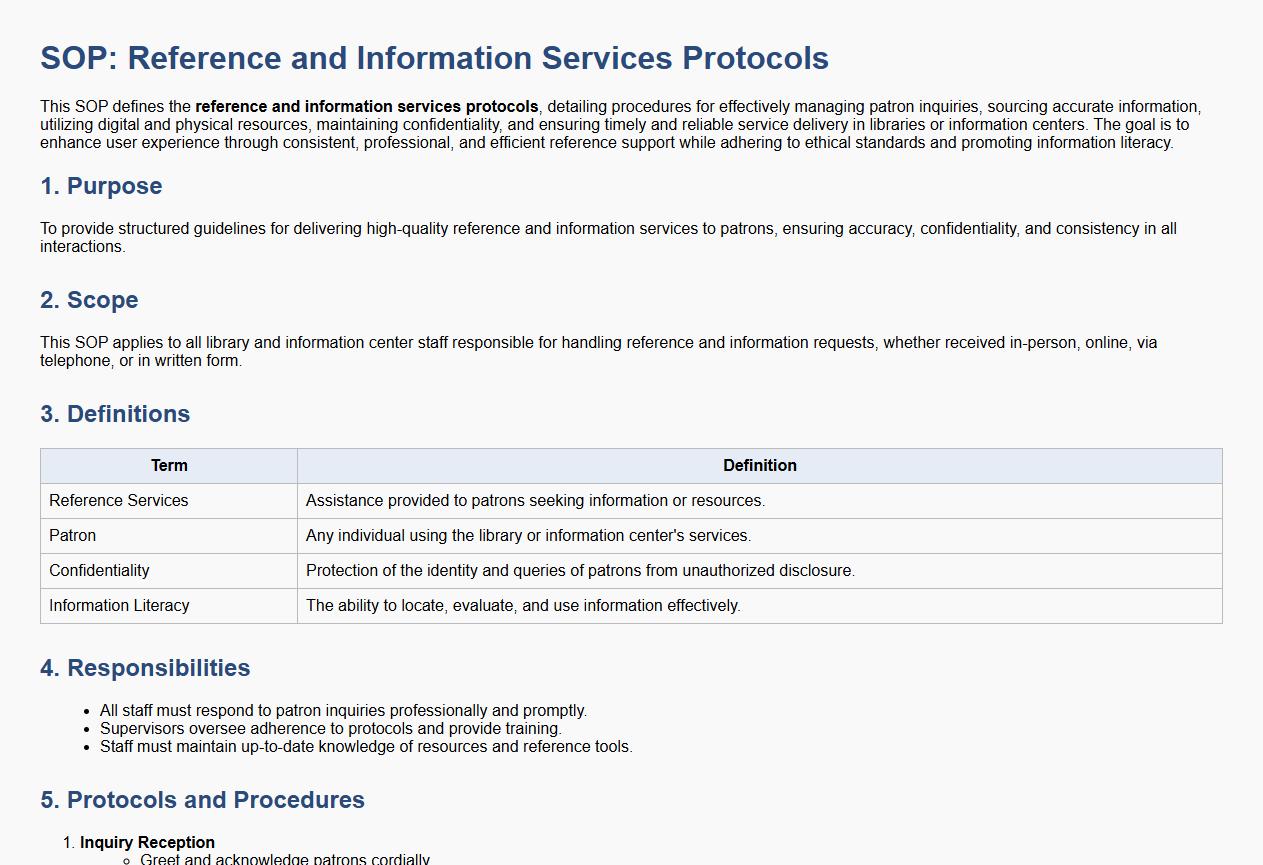This screenshot has height=865, width=1263.
Task: Select the '5. Protocols and Procedures' heading
Action: (x=202, y=800)
